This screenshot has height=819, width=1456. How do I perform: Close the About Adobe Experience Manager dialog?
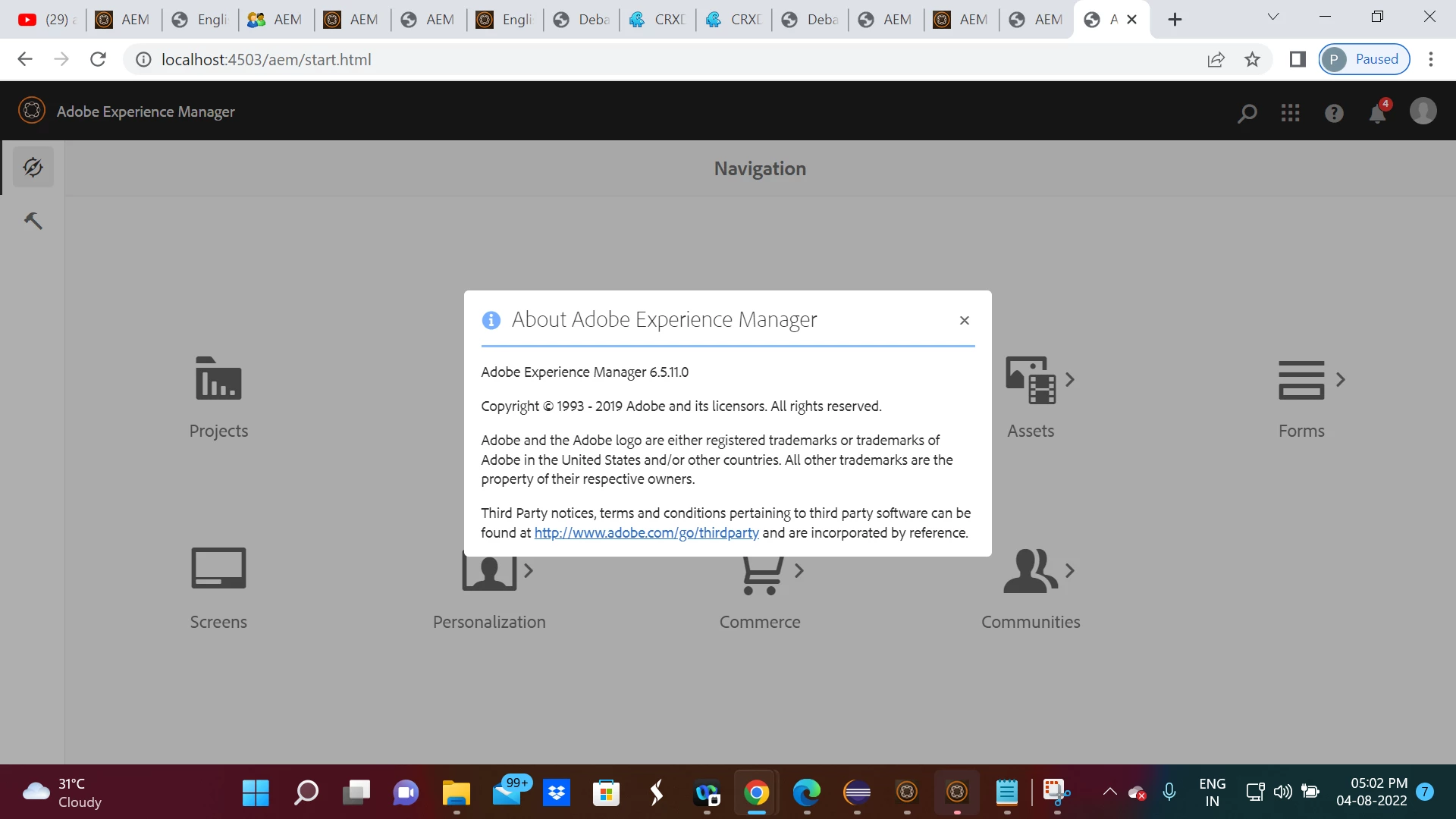click(x=964, y=320)
